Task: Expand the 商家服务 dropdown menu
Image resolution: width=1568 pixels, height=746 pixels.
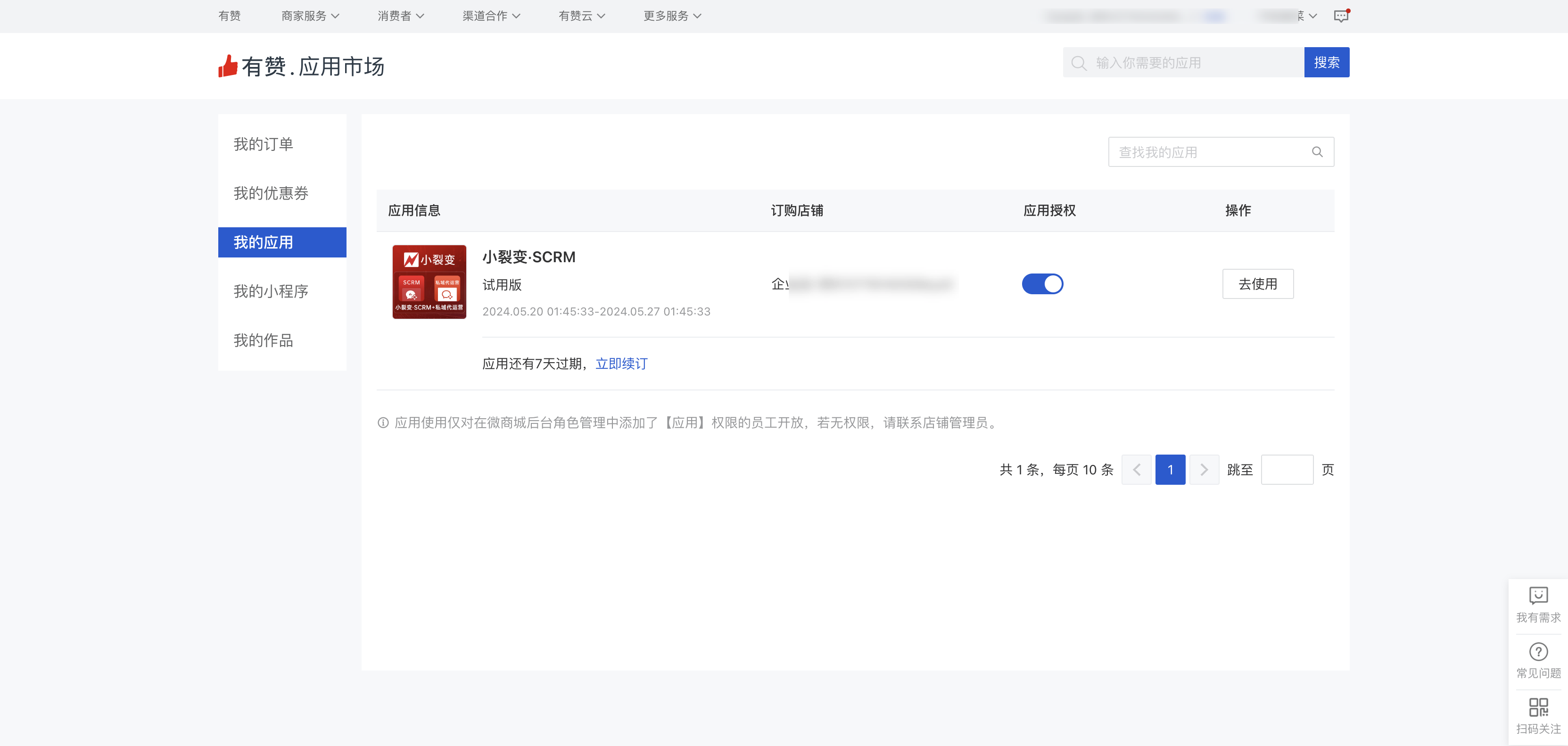Action: (x=310, y=16)
